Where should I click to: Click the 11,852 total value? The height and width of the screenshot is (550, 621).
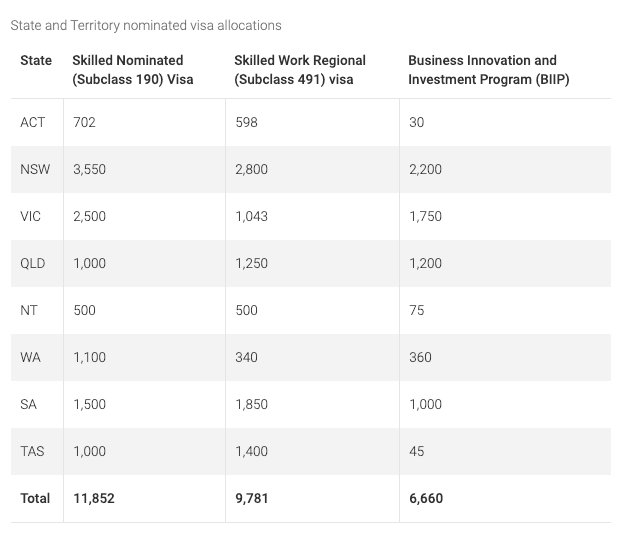tap(94, 498)
